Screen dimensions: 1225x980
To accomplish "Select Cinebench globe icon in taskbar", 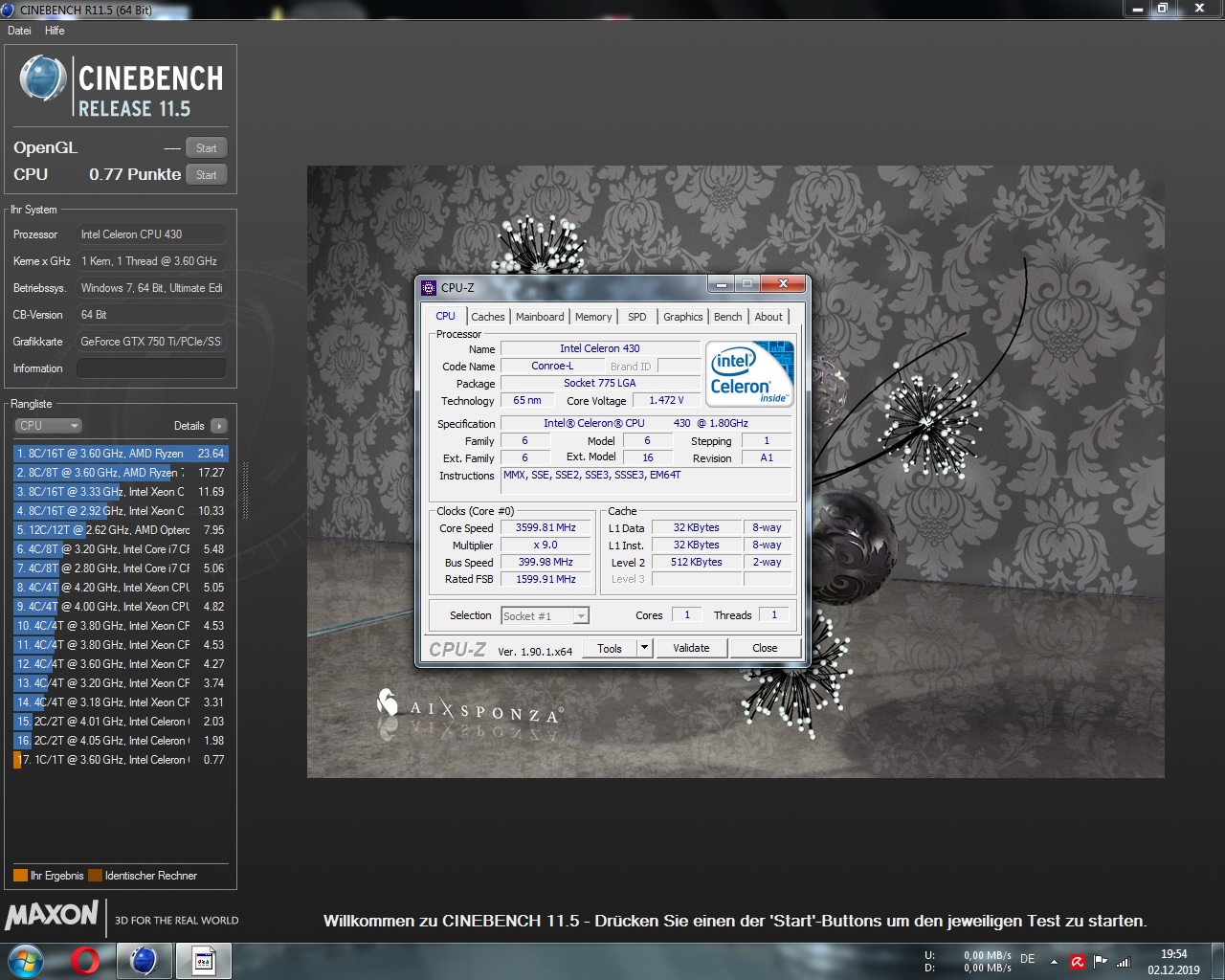I will (x=144, y=961).
